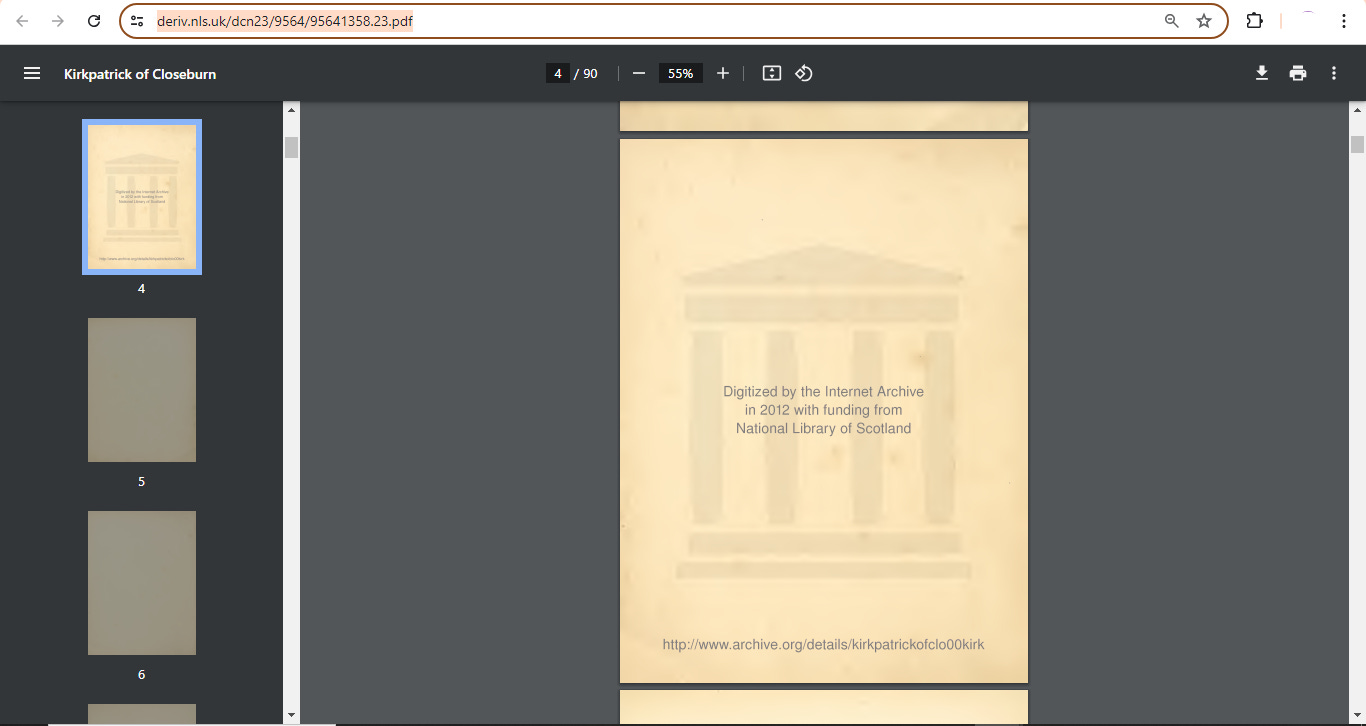The height and width of the screenshot is (726, 1366).
Task: Bookmark this page with the star icon
Action: (1204, 21)
